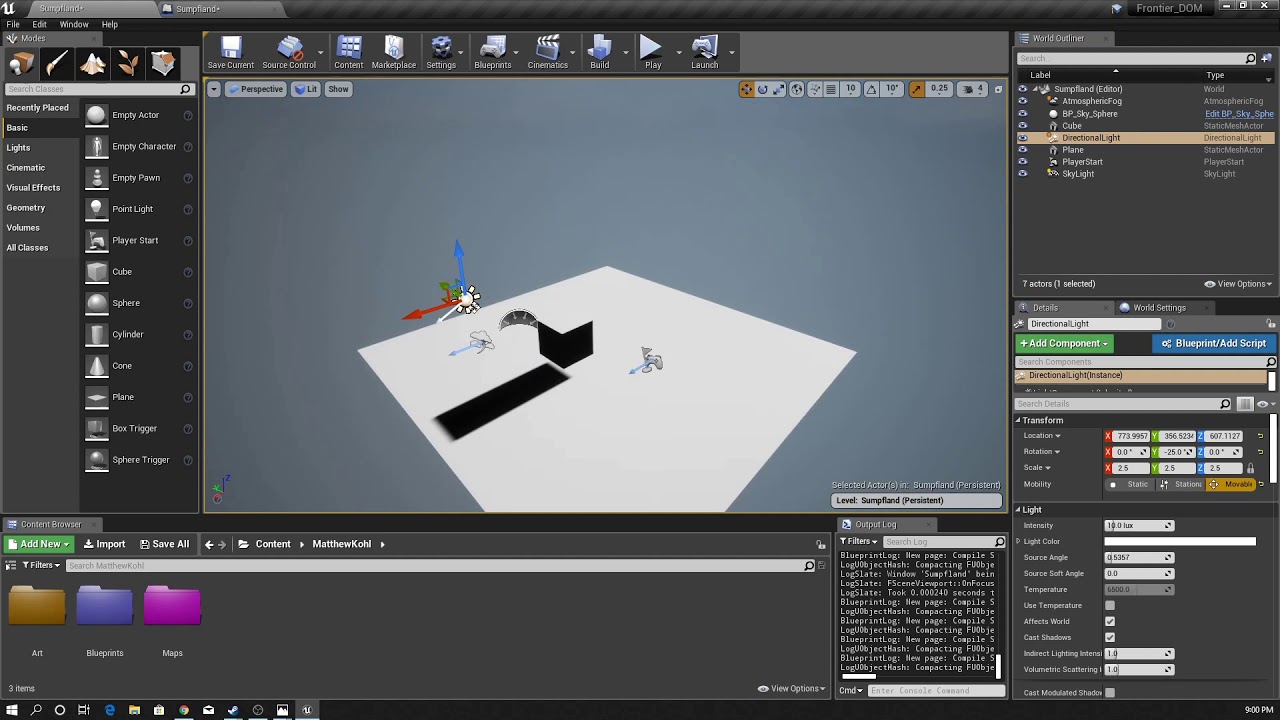Viewport: 1280px width, 720px height.
Task: Open viewport options dropdown arrow
Action: click(x=213, y=89)
